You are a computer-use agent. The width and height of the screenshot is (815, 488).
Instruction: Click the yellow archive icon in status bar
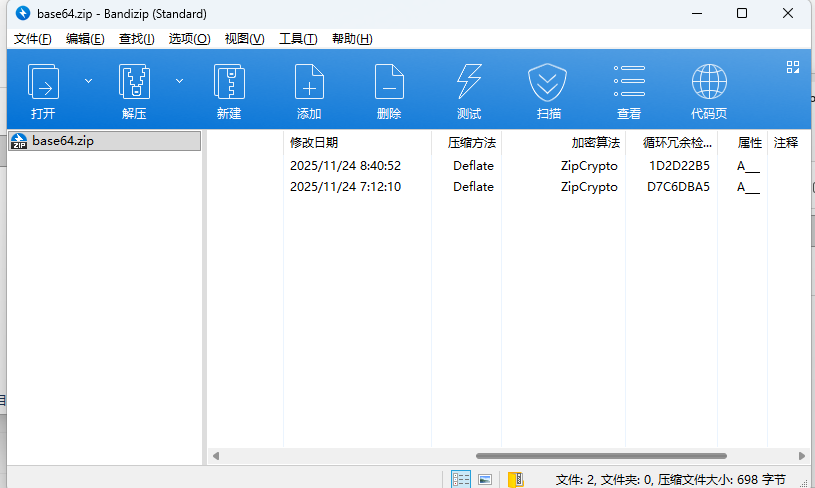(x=515, y=479)
